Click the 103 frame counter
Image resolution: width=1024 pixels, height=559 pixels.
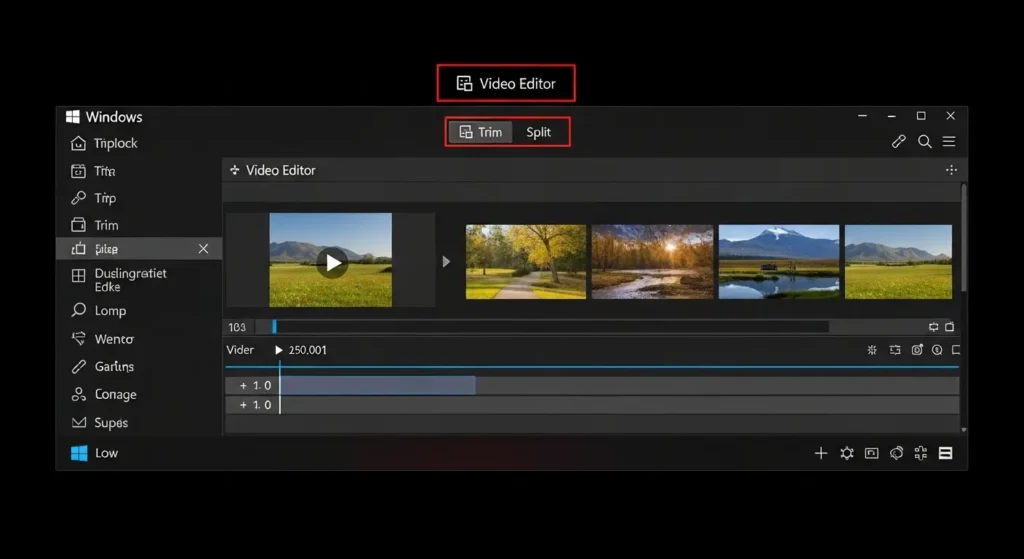(237, 327)
